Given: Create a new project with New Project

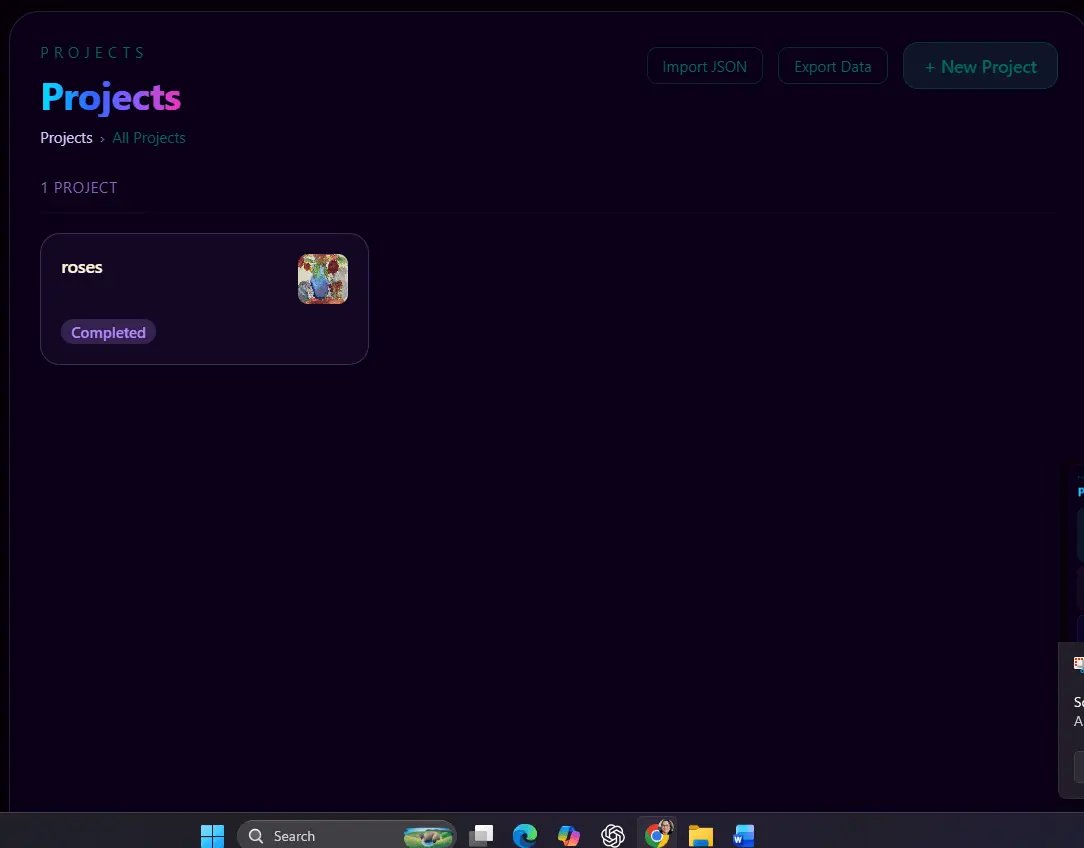Looking at the screenshot, I should pos(980,66).
